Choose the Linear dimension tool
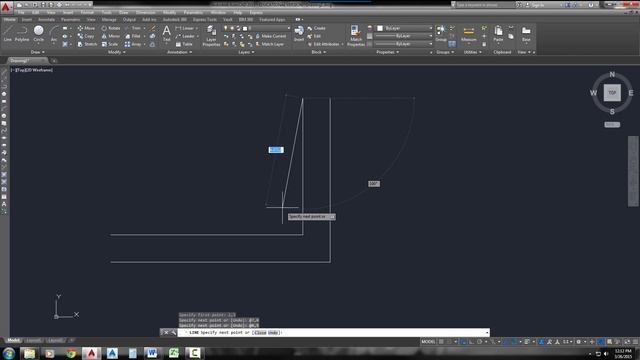 pyautogui.click(x=185, y=28)
